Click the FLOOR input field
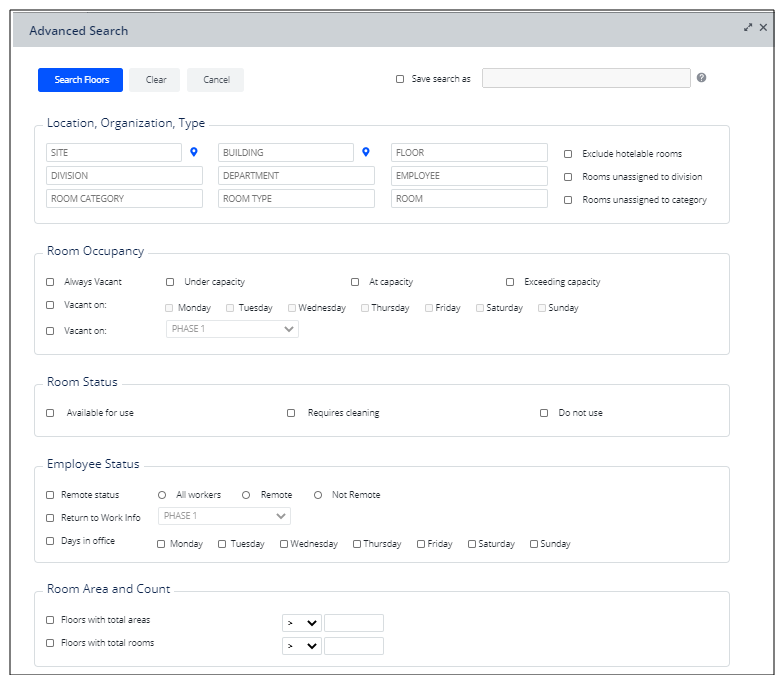This screenshot has height=675, width=775. 469,153
